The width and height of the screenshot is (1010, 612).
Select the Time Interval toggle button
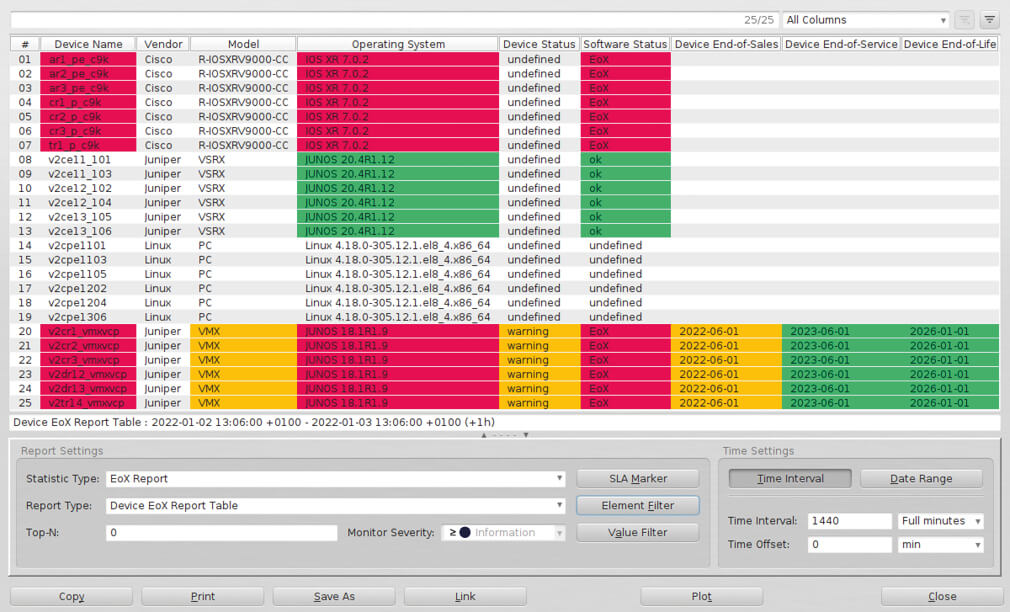coord(790,479)
